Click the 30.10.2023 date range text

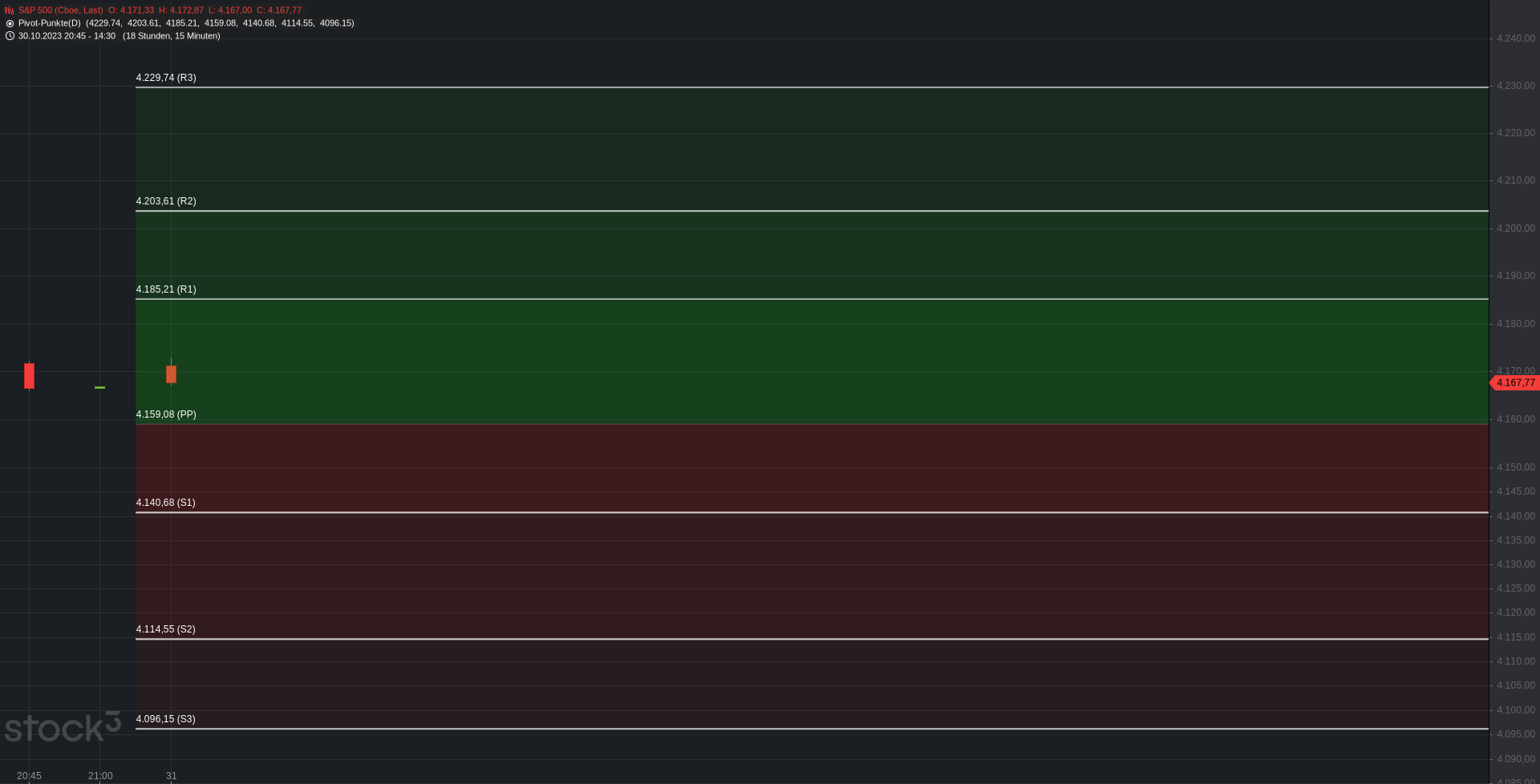click(x=67, y=36)
